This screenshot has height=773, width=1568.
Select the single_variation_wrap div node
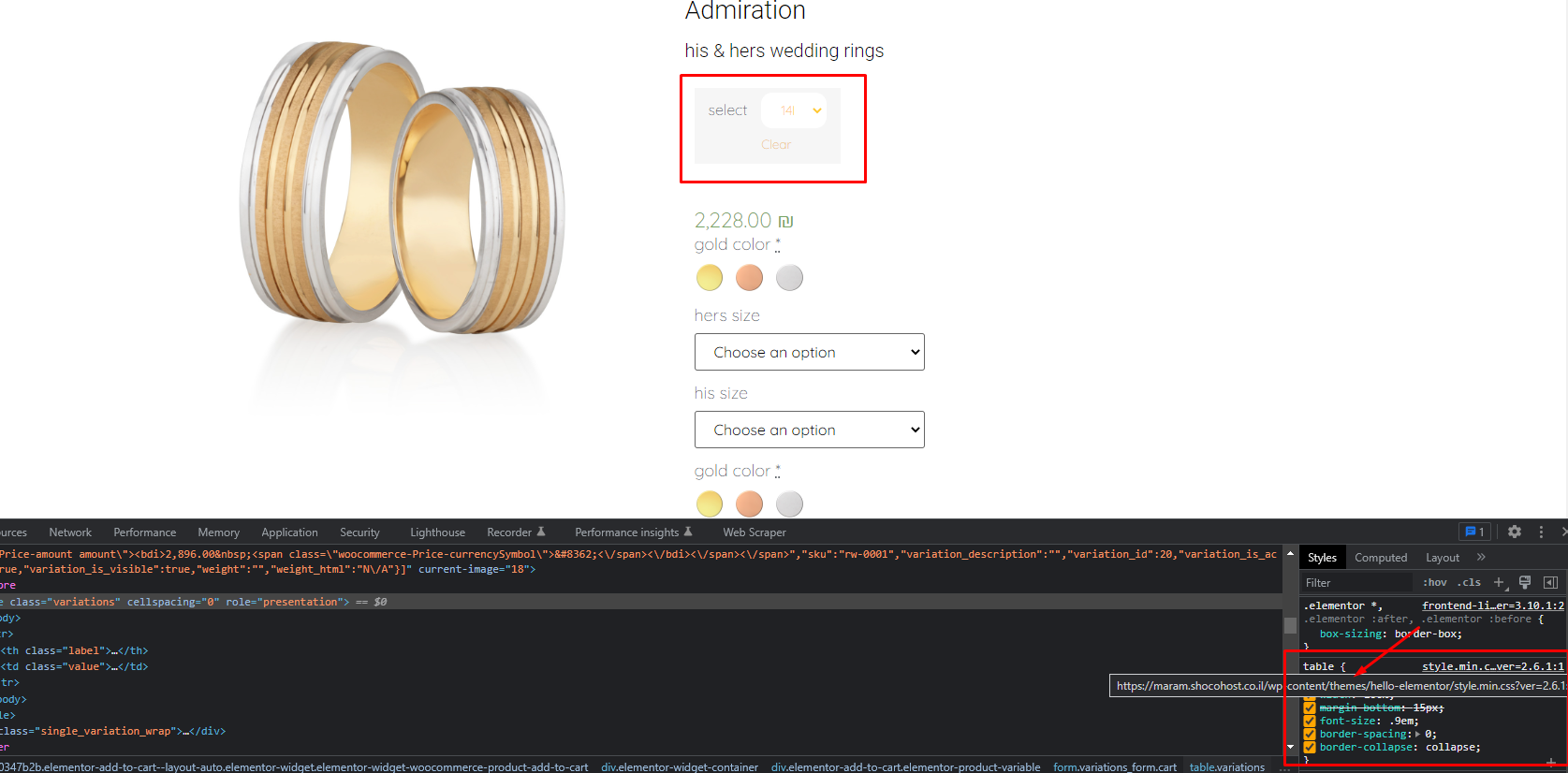pyautogui.click(x=112, y=731)
